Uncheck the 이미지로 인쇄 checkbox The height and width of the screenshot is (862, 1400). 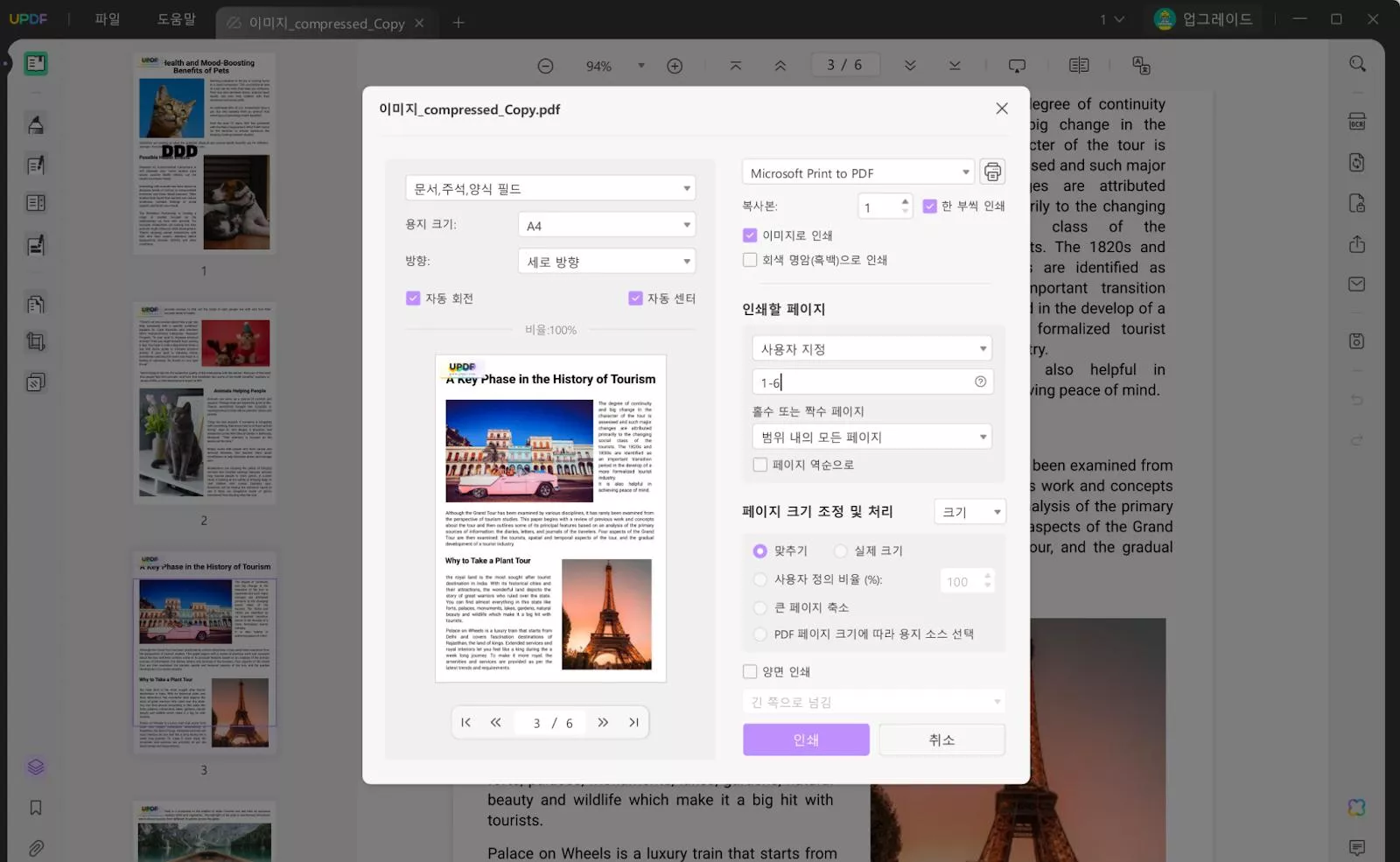(x=750, y=235)
